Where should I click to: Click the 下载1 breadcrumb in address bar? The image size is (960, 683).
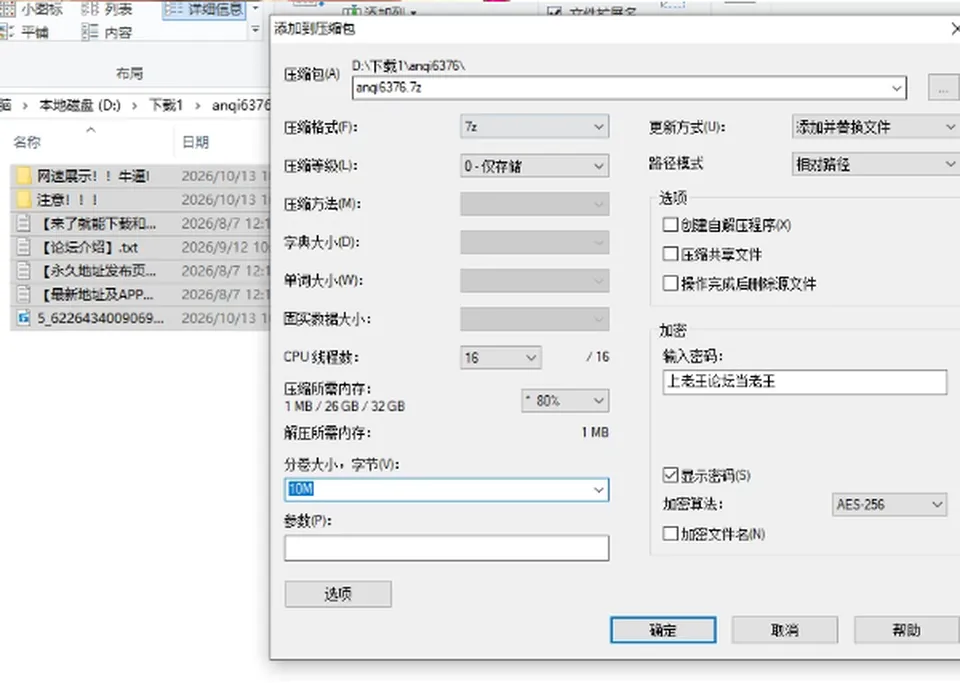166,105
